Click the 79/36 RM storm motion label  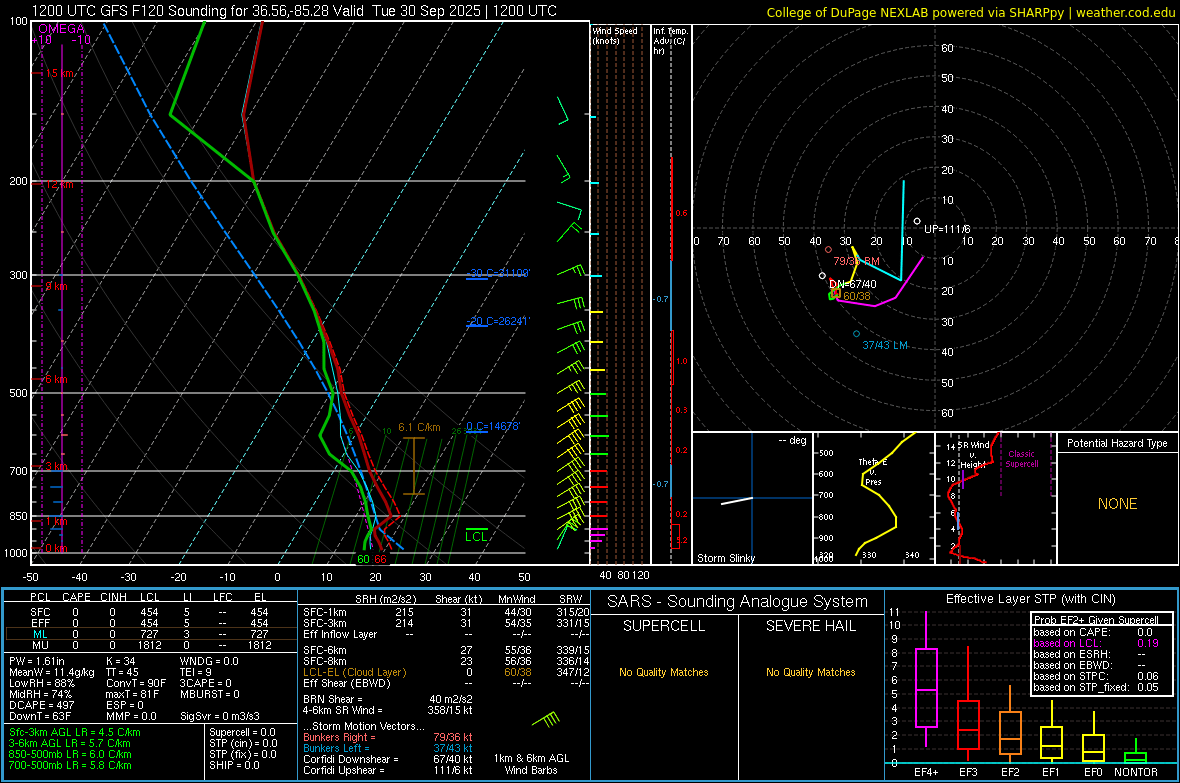click(x=856, y=261)
